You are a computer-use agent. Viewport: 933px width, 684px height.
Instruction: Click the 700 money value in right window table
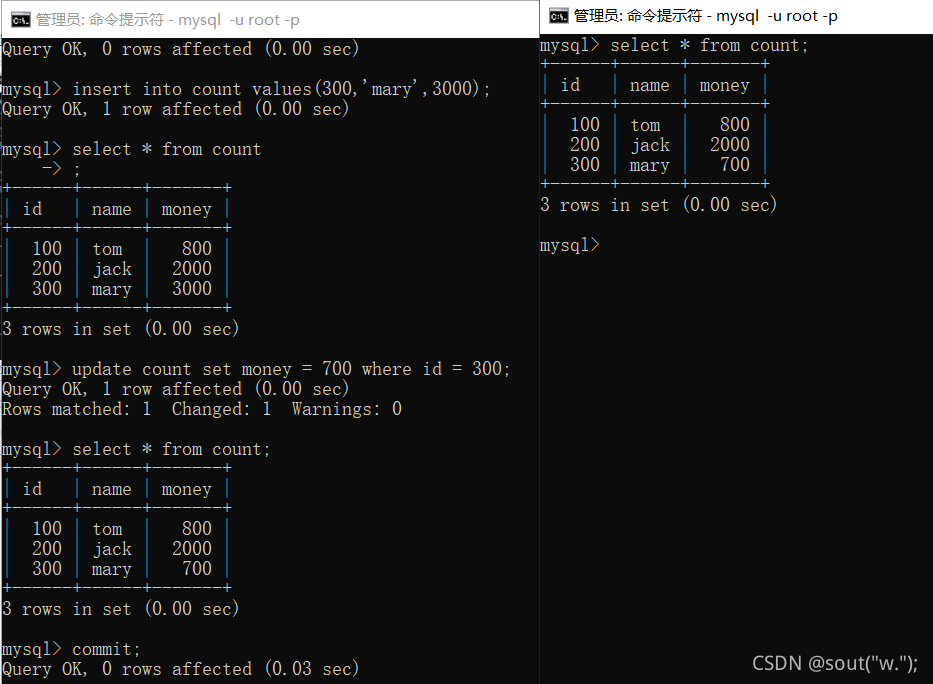[735, 165]
